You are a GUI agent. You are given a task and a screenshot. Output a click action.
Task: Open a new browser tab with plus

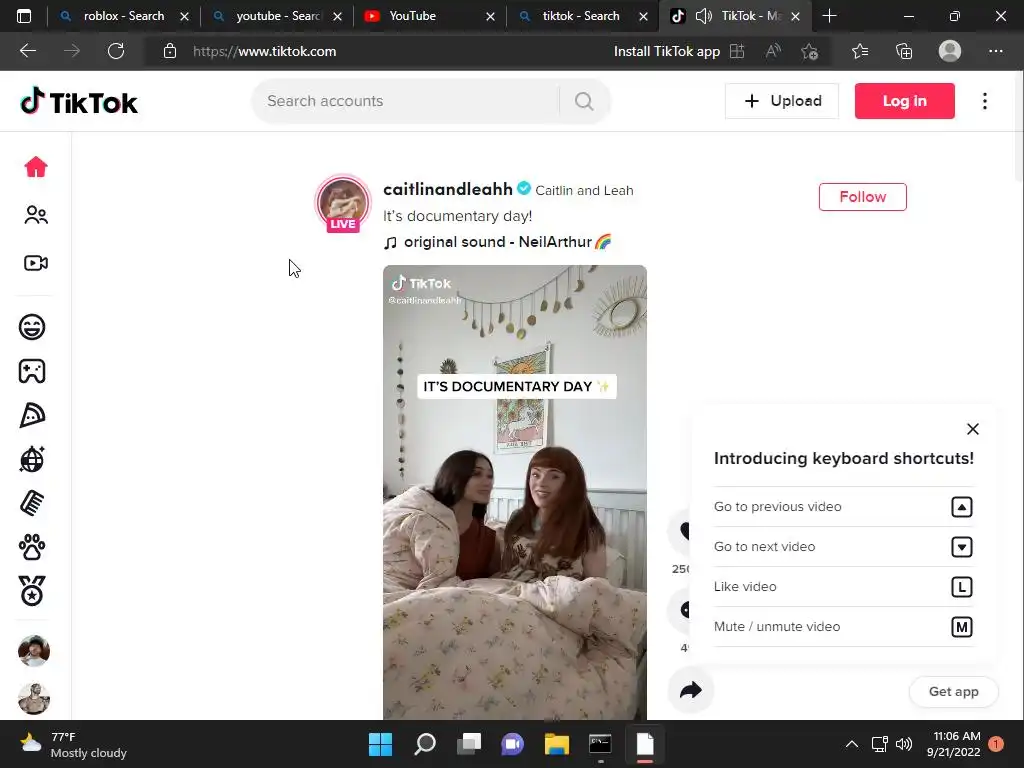pos(829,16)
